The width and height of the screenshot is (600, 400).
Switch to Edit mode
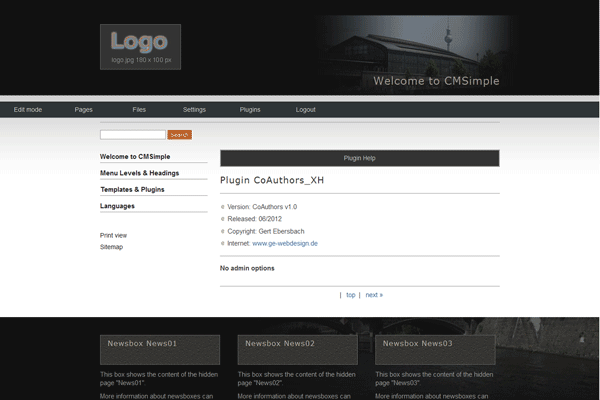pyautogui.click(x=28, y=109)
